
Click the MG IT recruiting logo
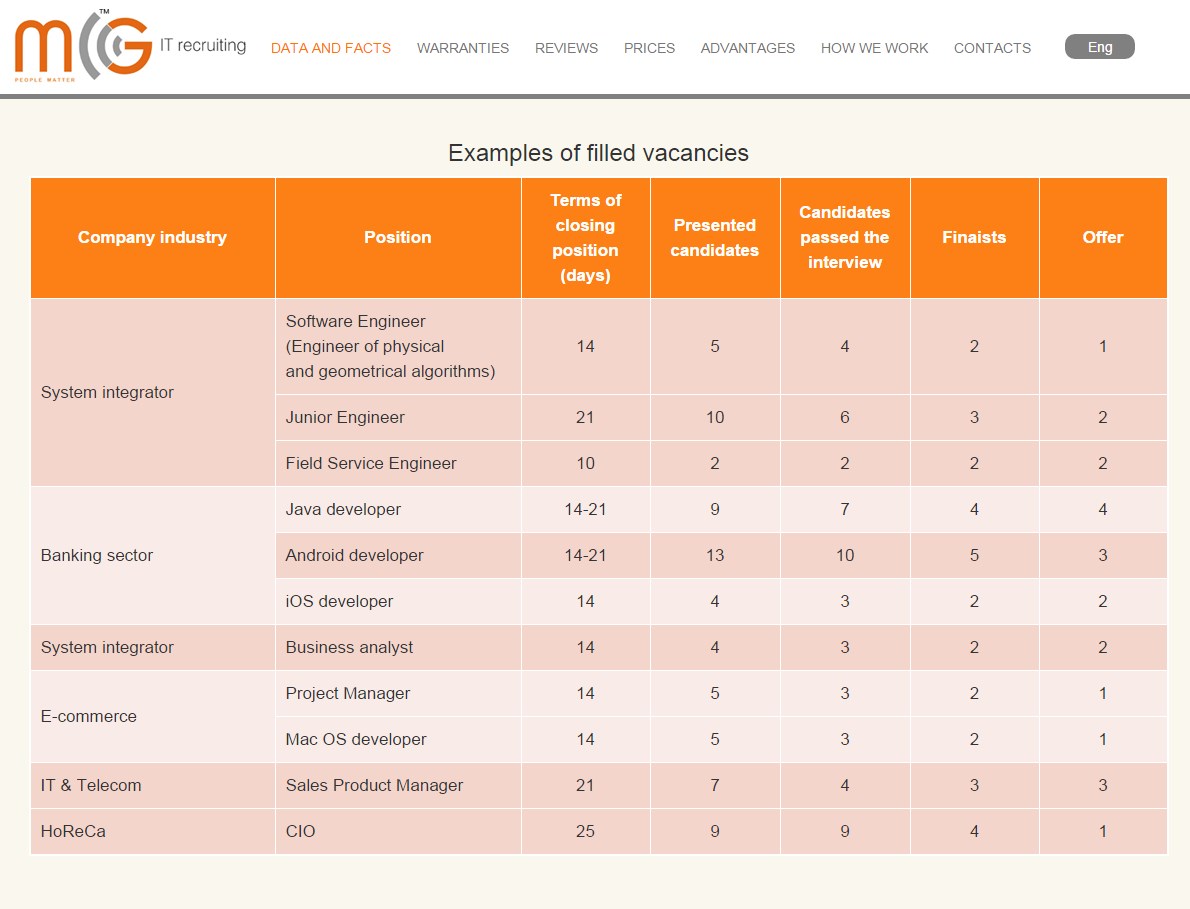click(x=128, y=46)
